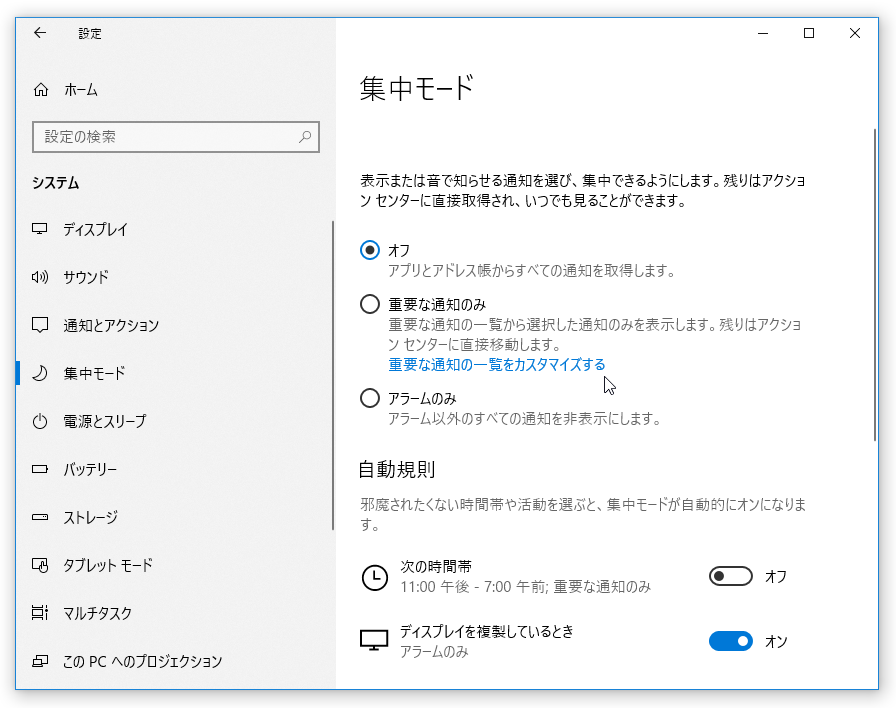Viewport: 896px width, 708px height.
Task: Select 集中モード in sidebar
Action: pos(174,373)
